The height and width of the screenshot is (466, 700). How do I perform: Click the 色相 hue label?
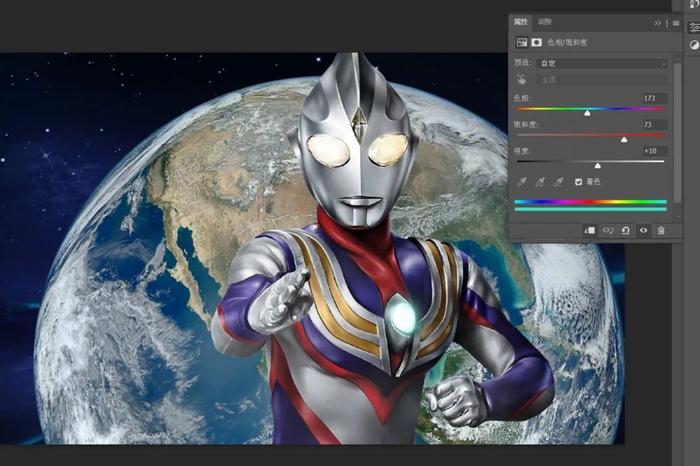point(521,98)
